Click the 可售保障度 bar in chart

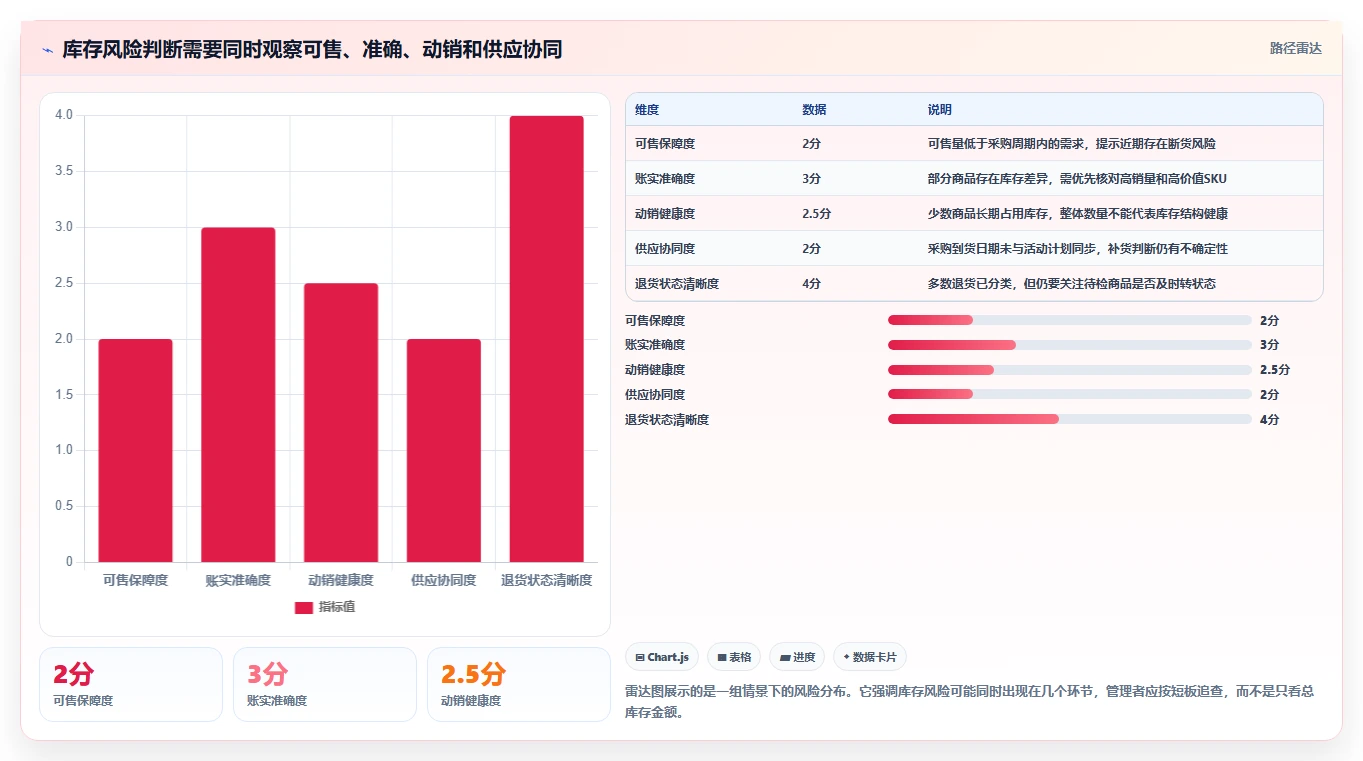(x=135, y=450)
